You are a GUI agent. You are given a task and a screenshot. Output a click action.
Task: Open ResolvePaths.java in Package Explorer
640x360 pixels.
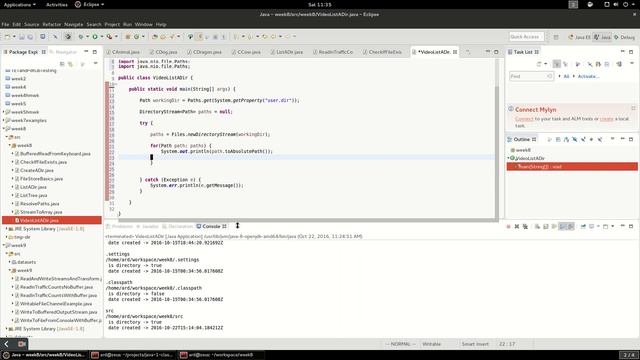click(x=40, y=204)
